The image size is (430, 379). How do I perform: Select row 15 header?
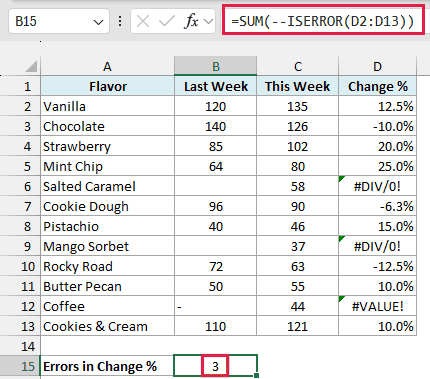(x=20, y=366)
